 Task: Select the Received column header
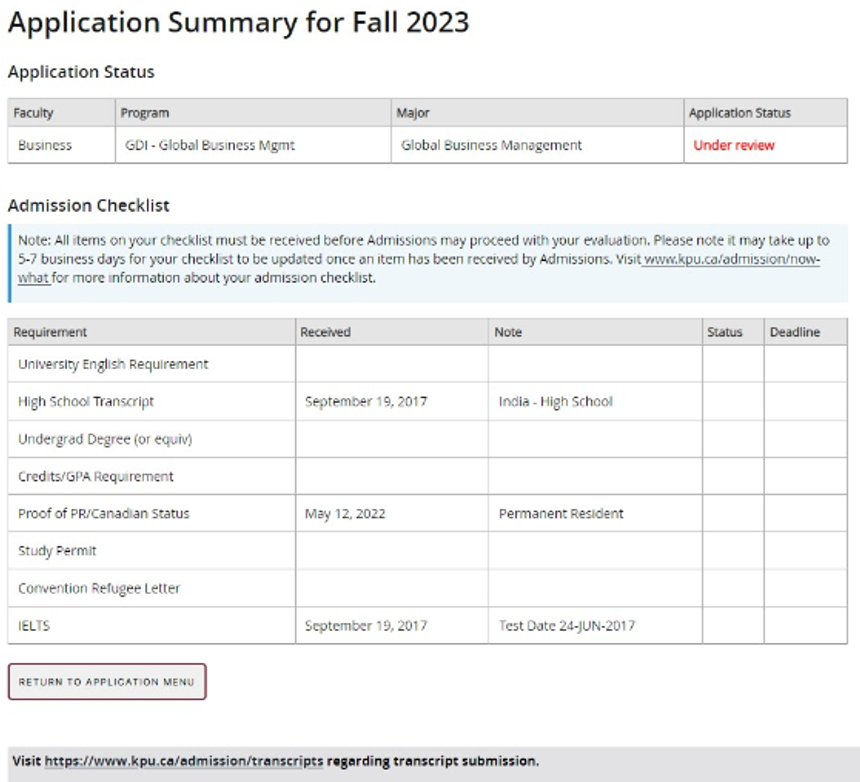326,332
